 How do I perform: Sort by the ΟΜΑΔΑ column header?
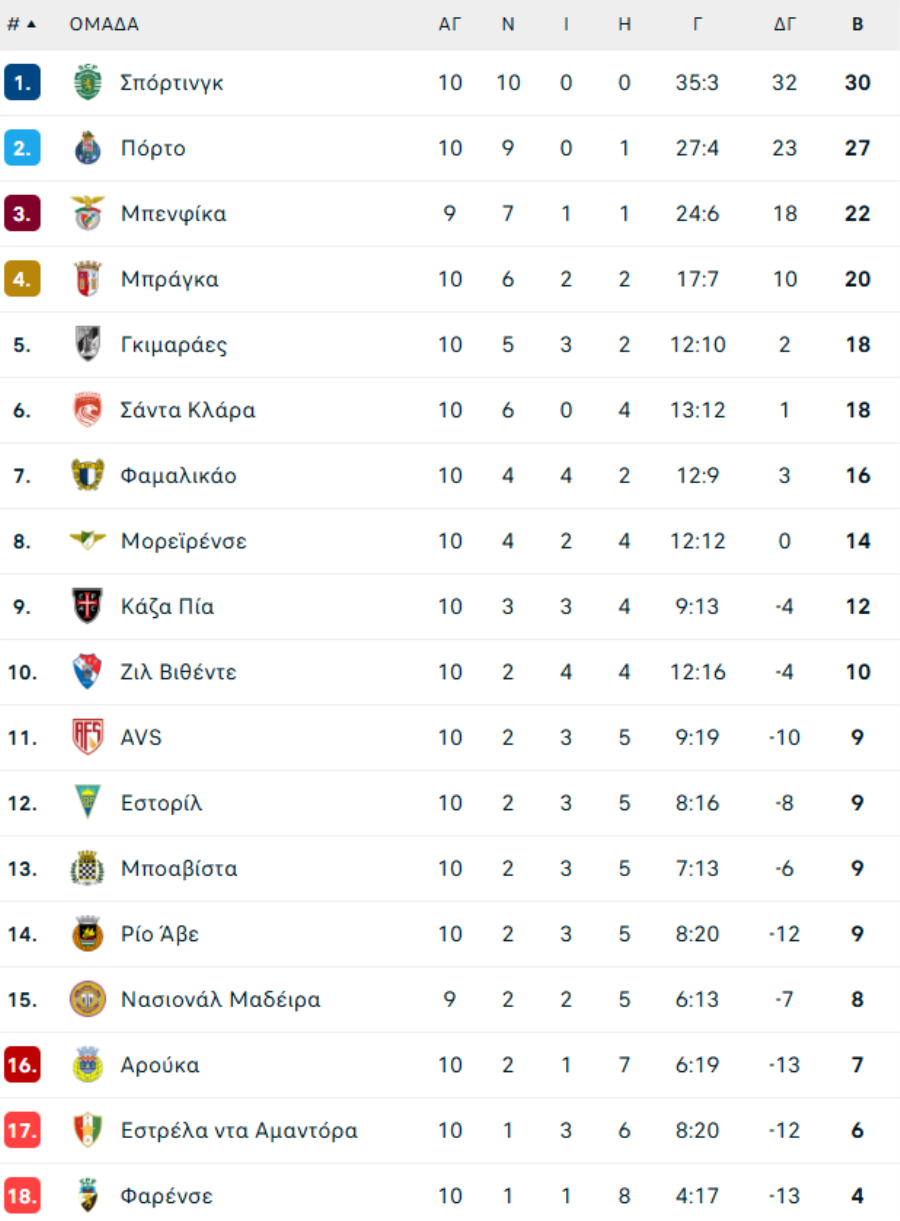click(x=104, y=24)
